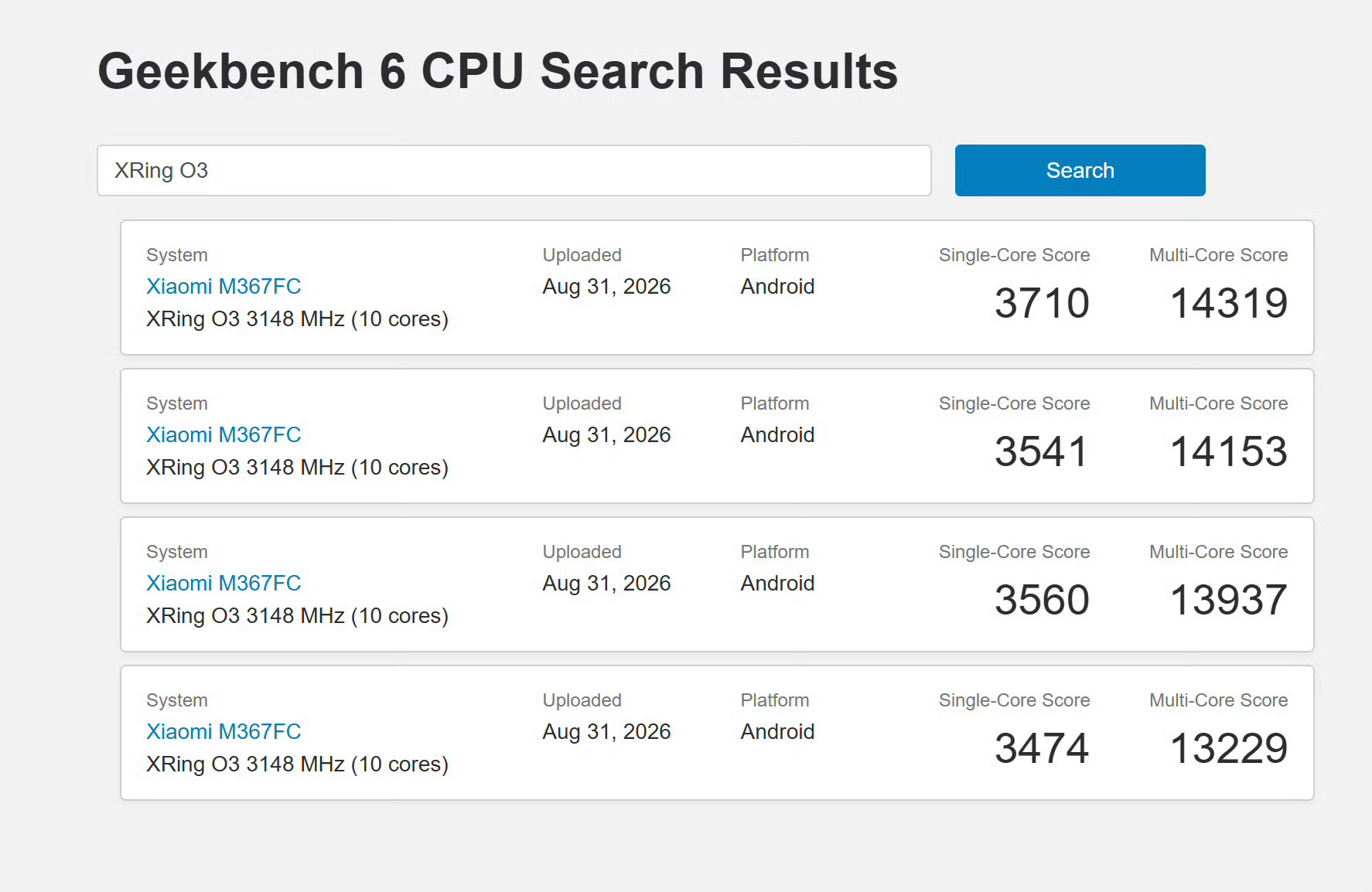Click the XRing O3 3148 MHz text in the third result
The width and height of the screenshot is (1372, 892).
(245, 616)
